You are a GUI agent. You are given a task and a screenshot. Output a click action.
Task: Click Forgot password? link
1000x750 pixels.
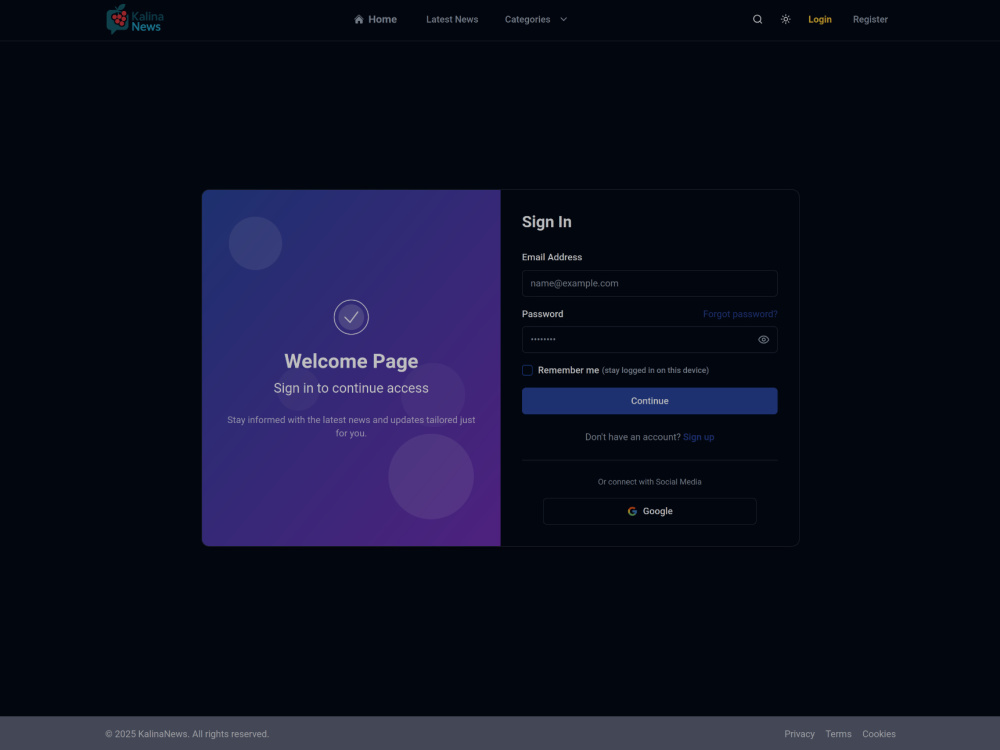click(x=740, y=314)
